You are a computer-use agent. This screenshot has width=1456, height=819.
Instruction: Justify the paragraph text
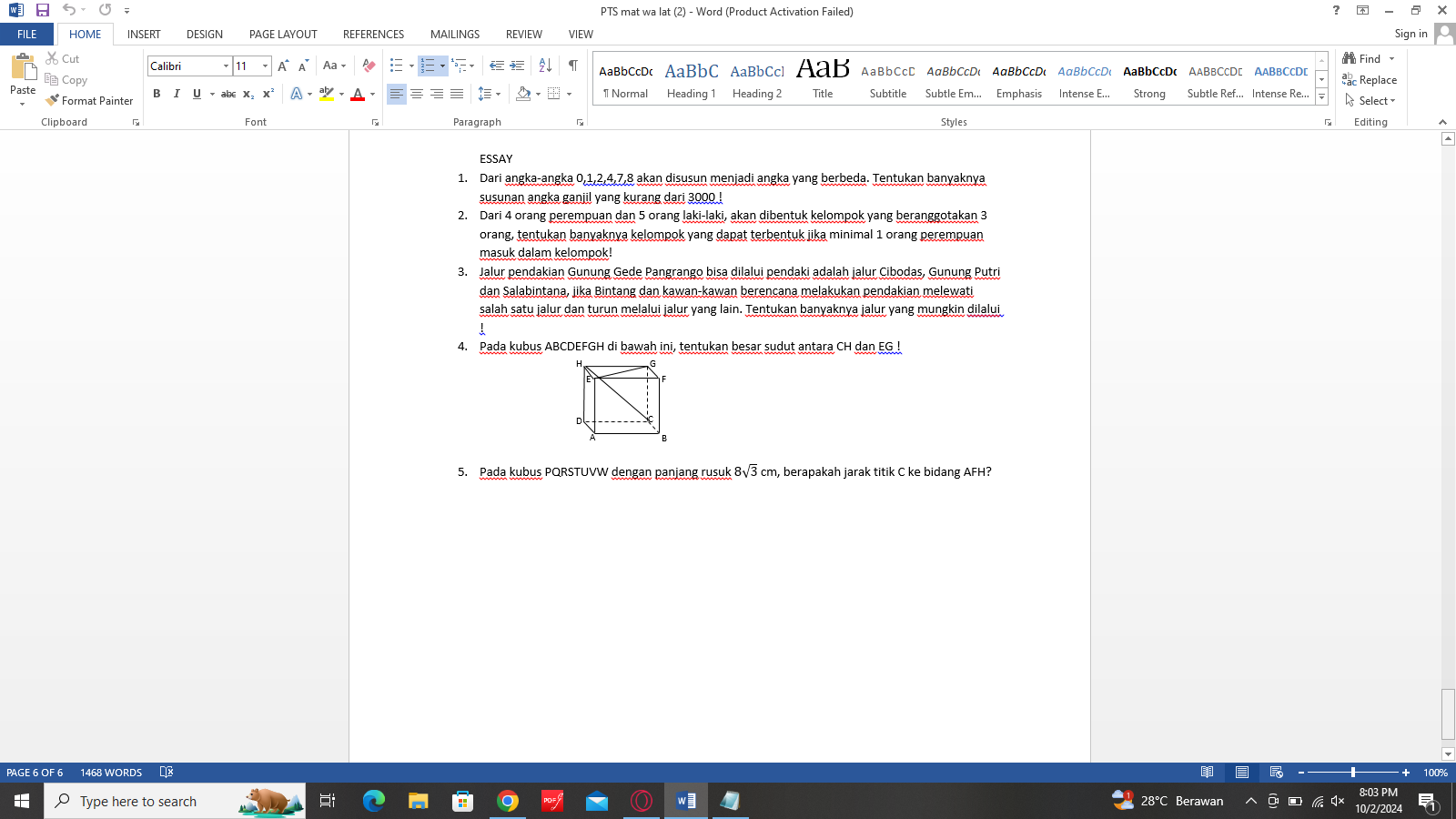point(457,94)
